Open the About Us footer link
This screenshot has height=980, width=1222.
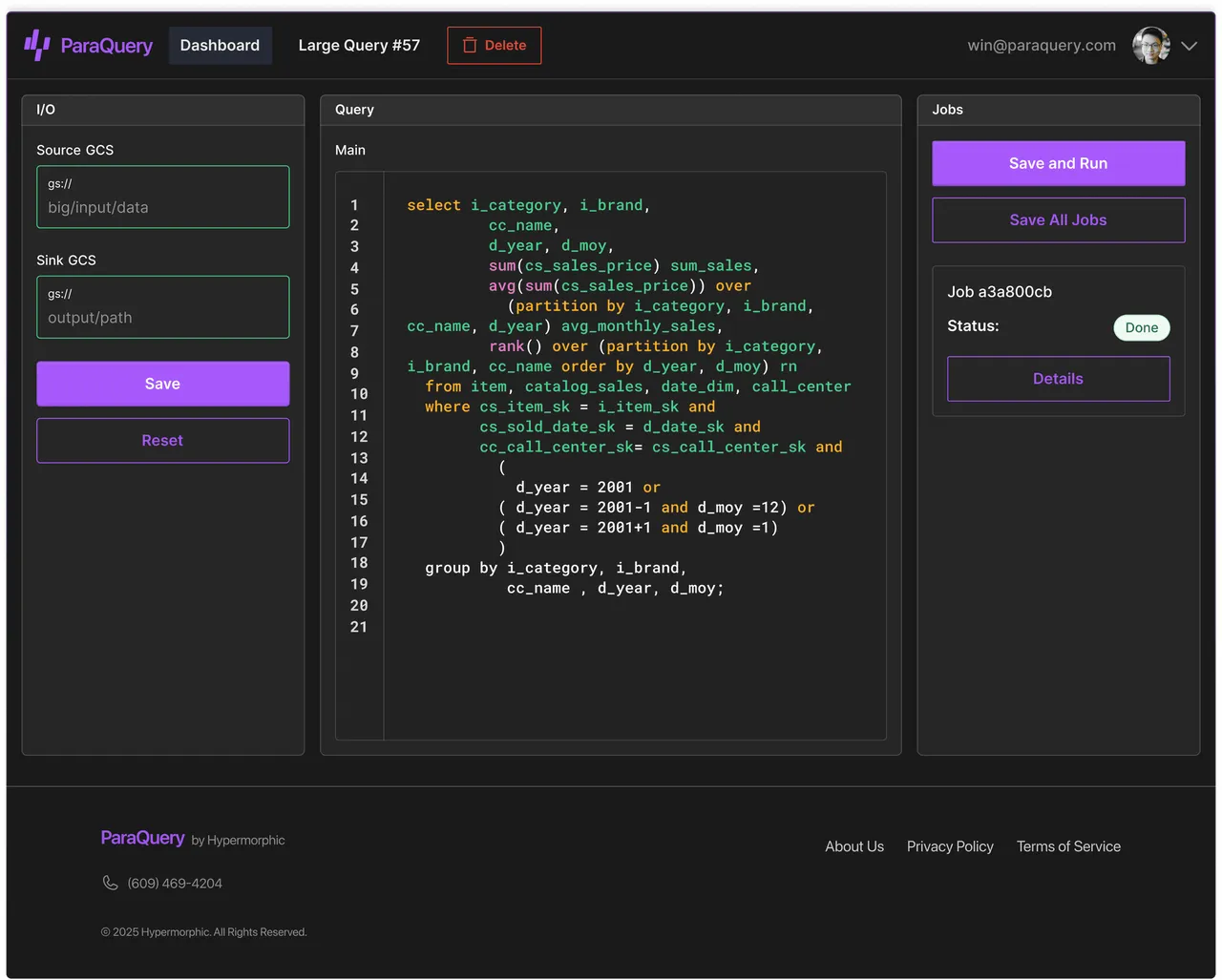coord(854,846)
